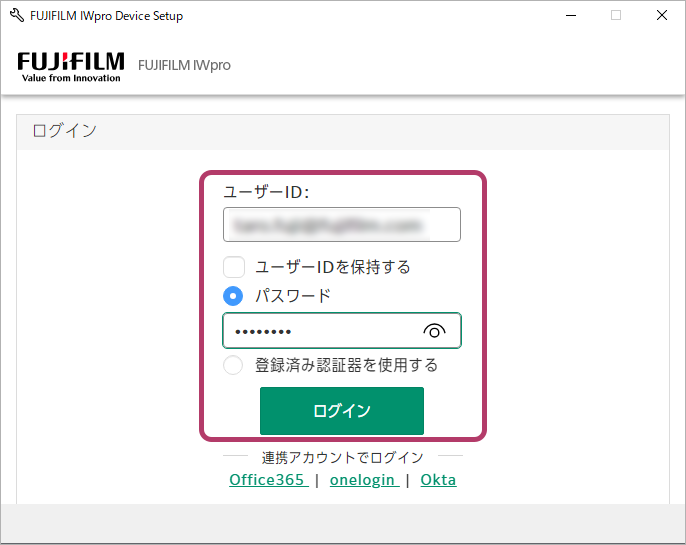Click the wrench app icon in title bar
The image size is (686, 545).
[16, 16]
